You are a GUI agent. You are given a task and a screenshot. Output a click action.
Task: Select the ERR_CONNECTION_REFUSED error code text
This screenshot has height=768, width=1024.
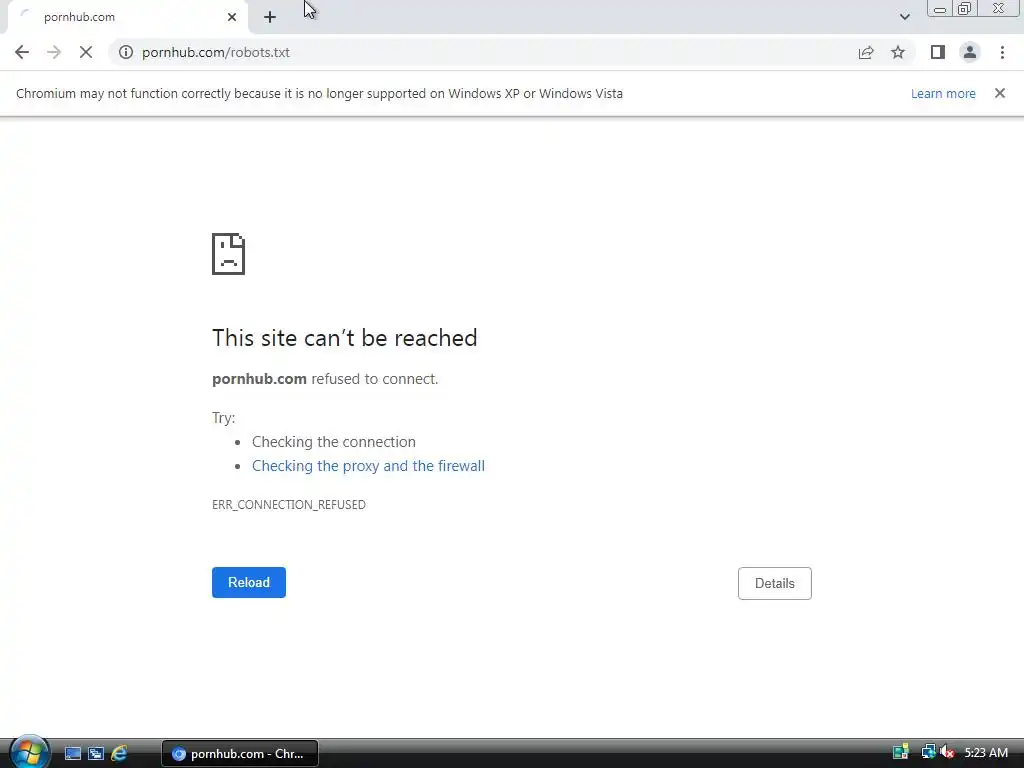coord(289,505)
